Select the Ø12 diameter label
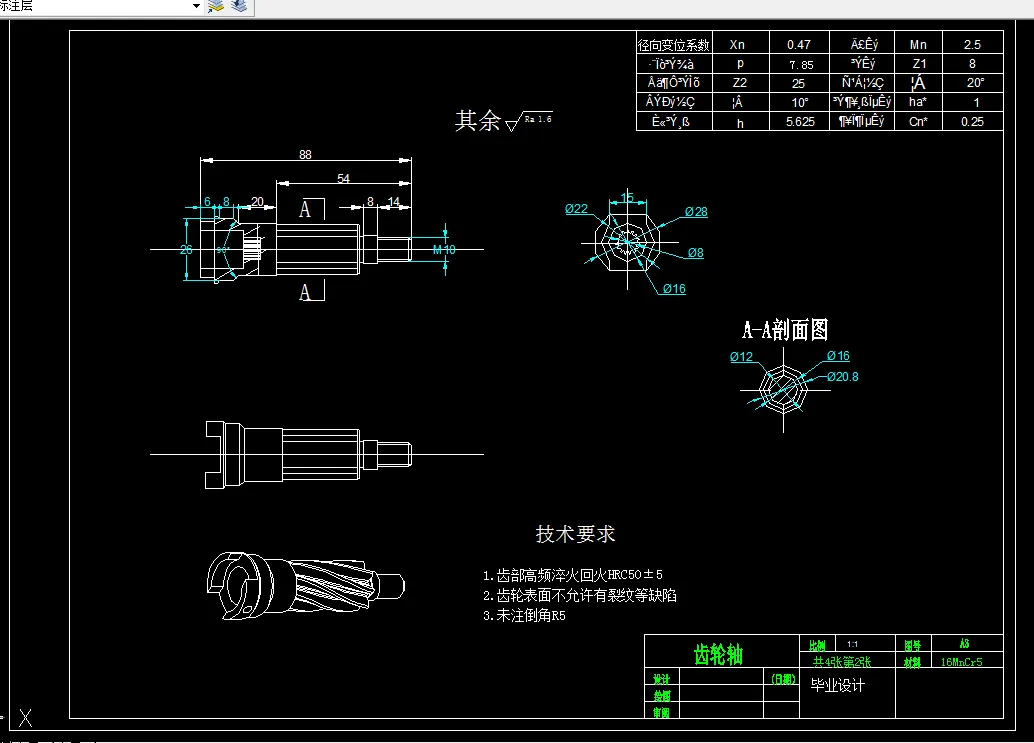The image size is (1034, 743). [741, 357]
